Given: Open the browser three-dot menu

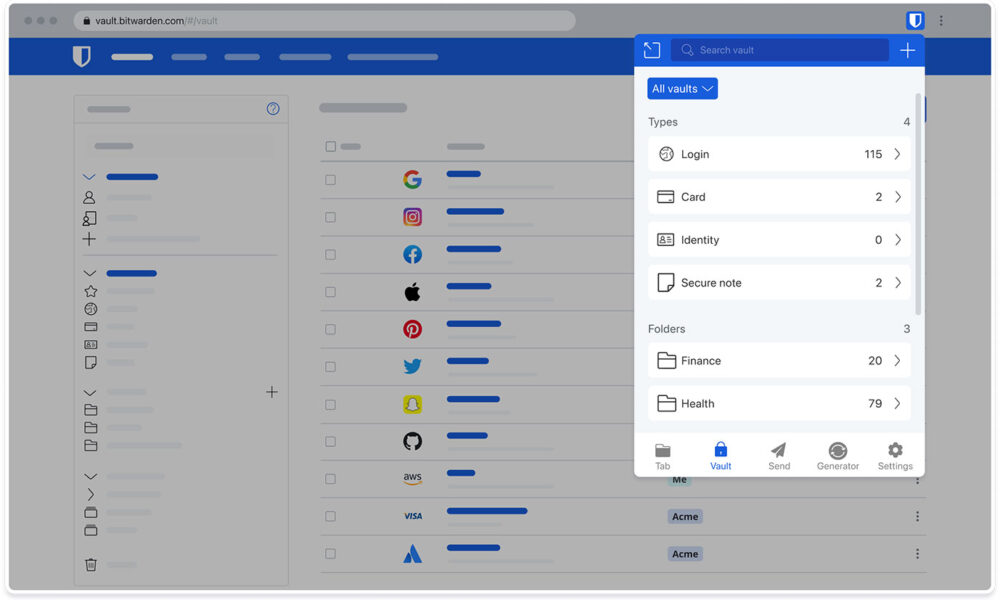Looking at the screenshot, I should click(x=941, y=20).
